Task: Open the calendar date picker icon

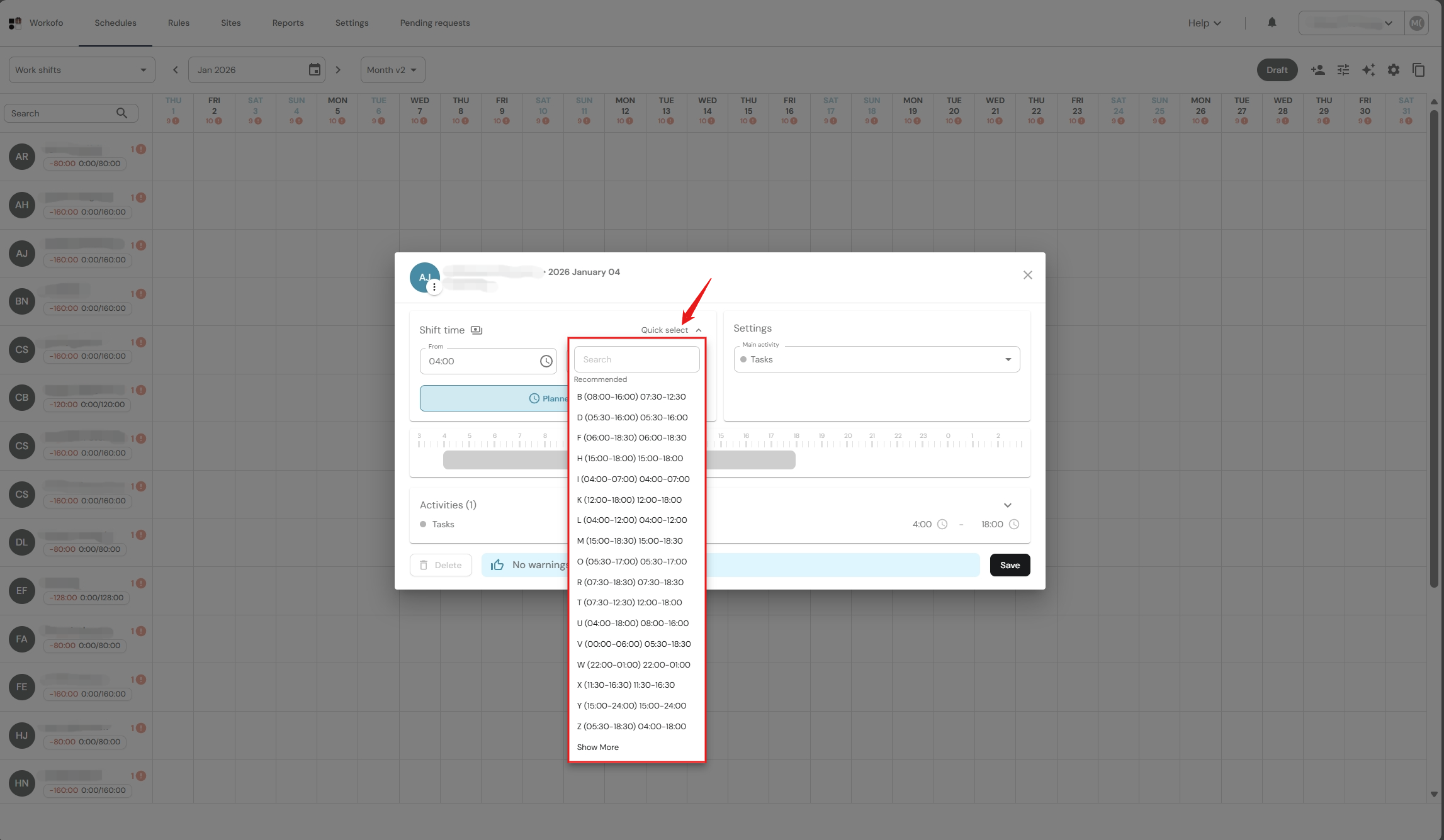Action: click(314, 70)
